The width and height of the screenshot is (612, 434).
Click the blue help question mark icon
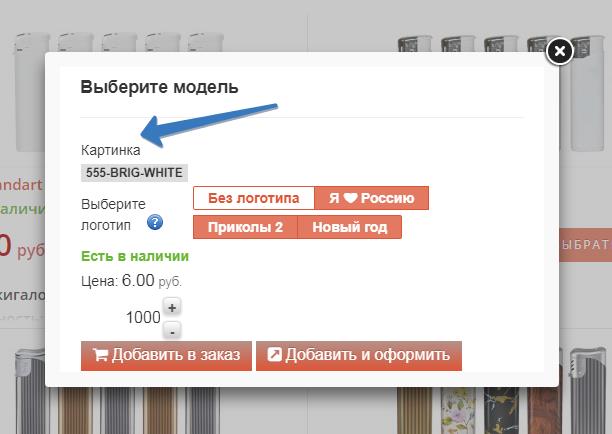point(155,222)
